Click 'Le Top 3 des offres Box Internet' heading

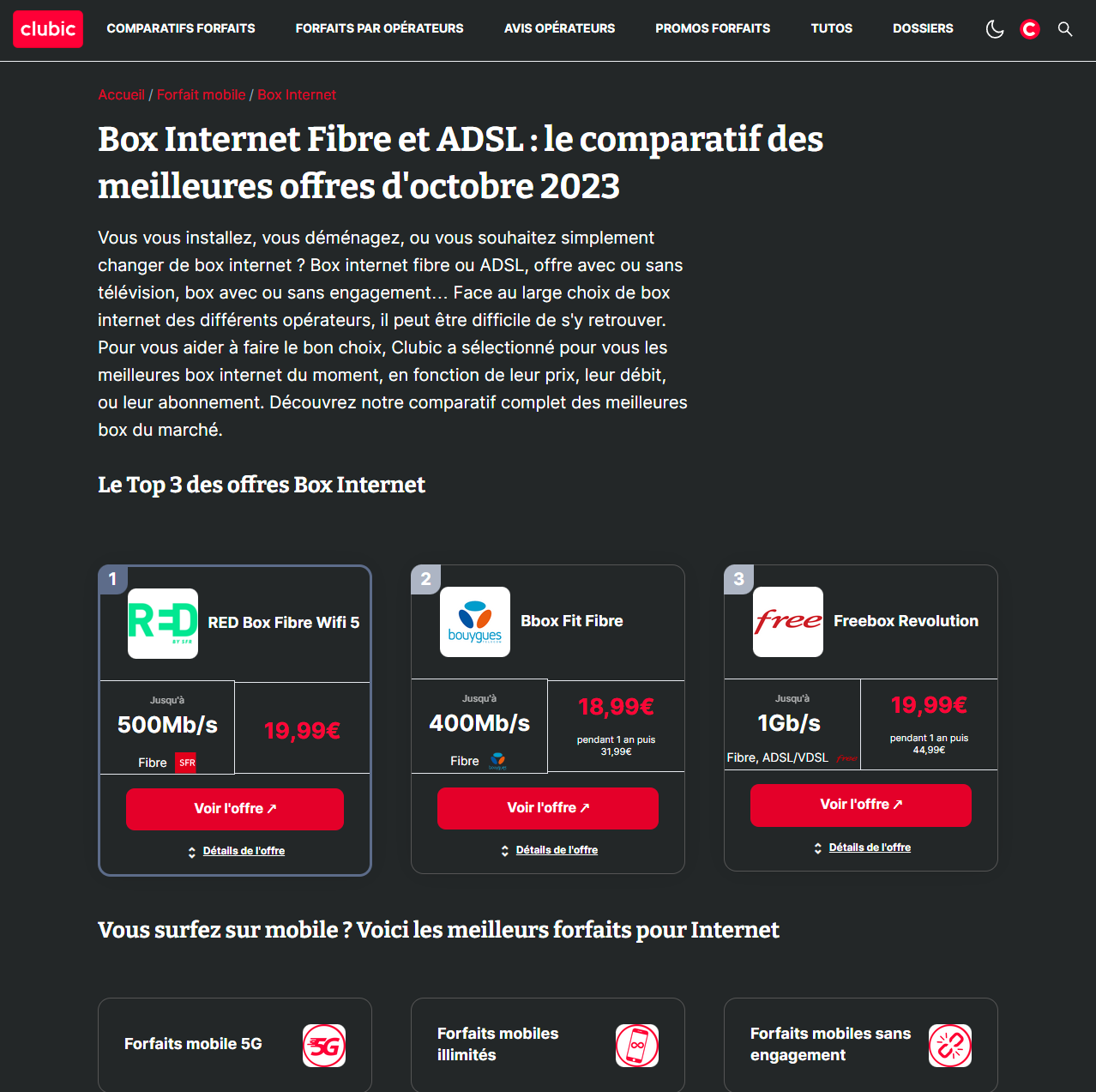pyautogui.click(x=262, y=485)
